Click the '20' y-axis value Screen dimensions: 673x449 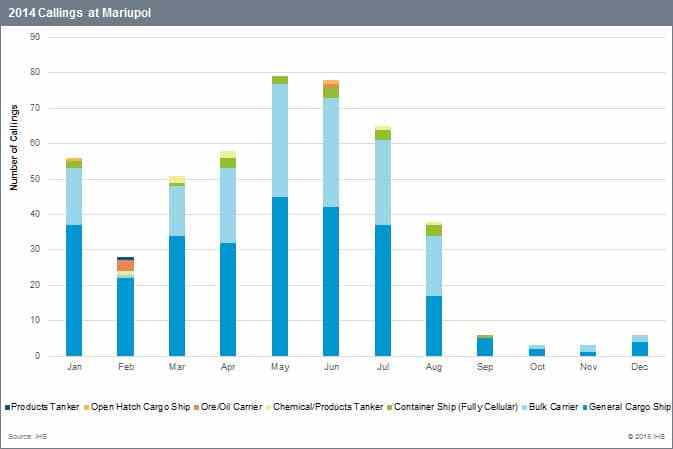point(35,285)
